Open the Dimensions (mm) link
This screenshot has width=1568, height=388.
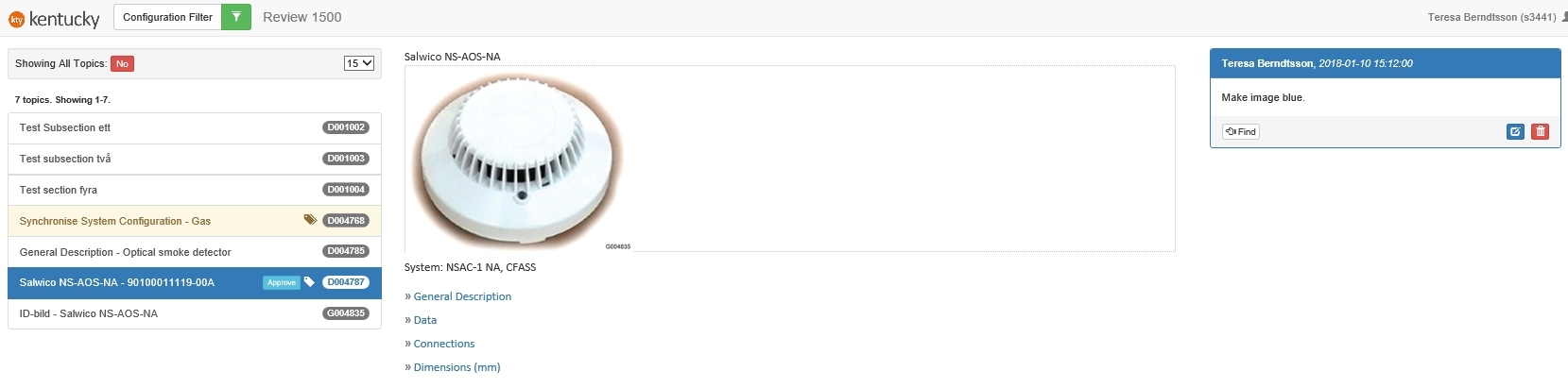[x=457, y=367]
